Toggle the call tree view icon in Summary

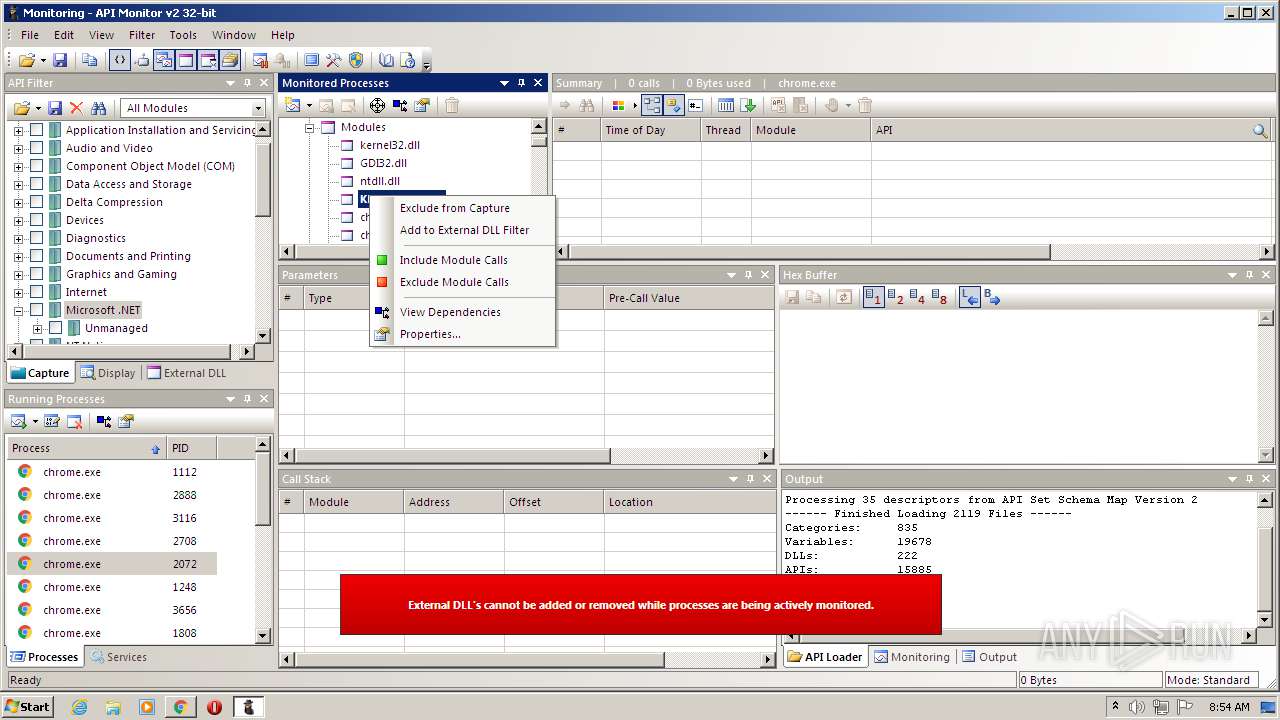tap(651, 105)
